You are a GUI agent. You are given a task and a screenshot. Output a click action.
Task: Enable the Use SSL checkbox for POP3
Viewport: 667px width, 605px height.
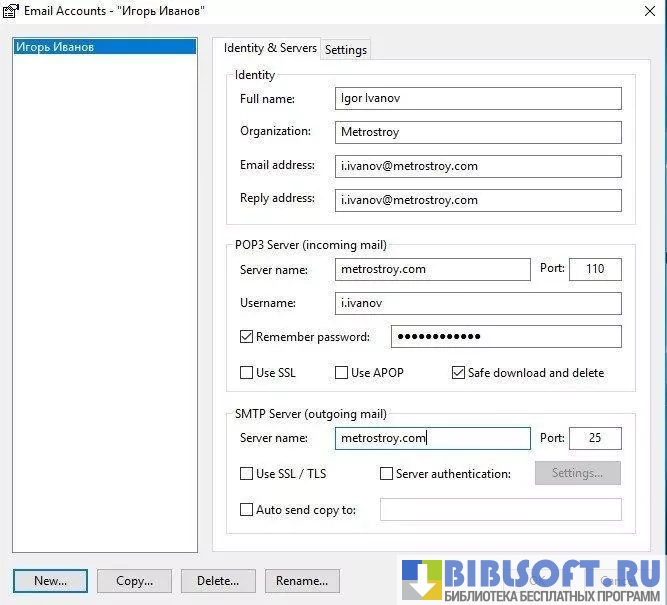click(x=247, y=373)
